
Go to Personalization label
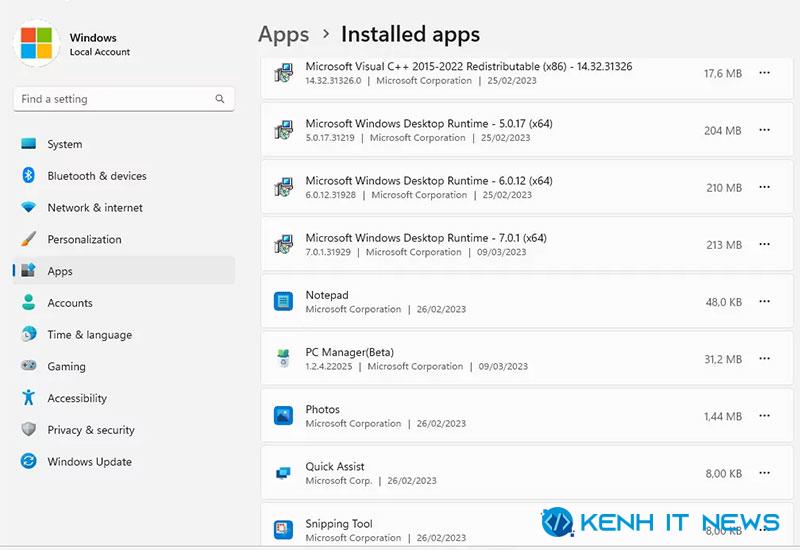click(85, 240)
